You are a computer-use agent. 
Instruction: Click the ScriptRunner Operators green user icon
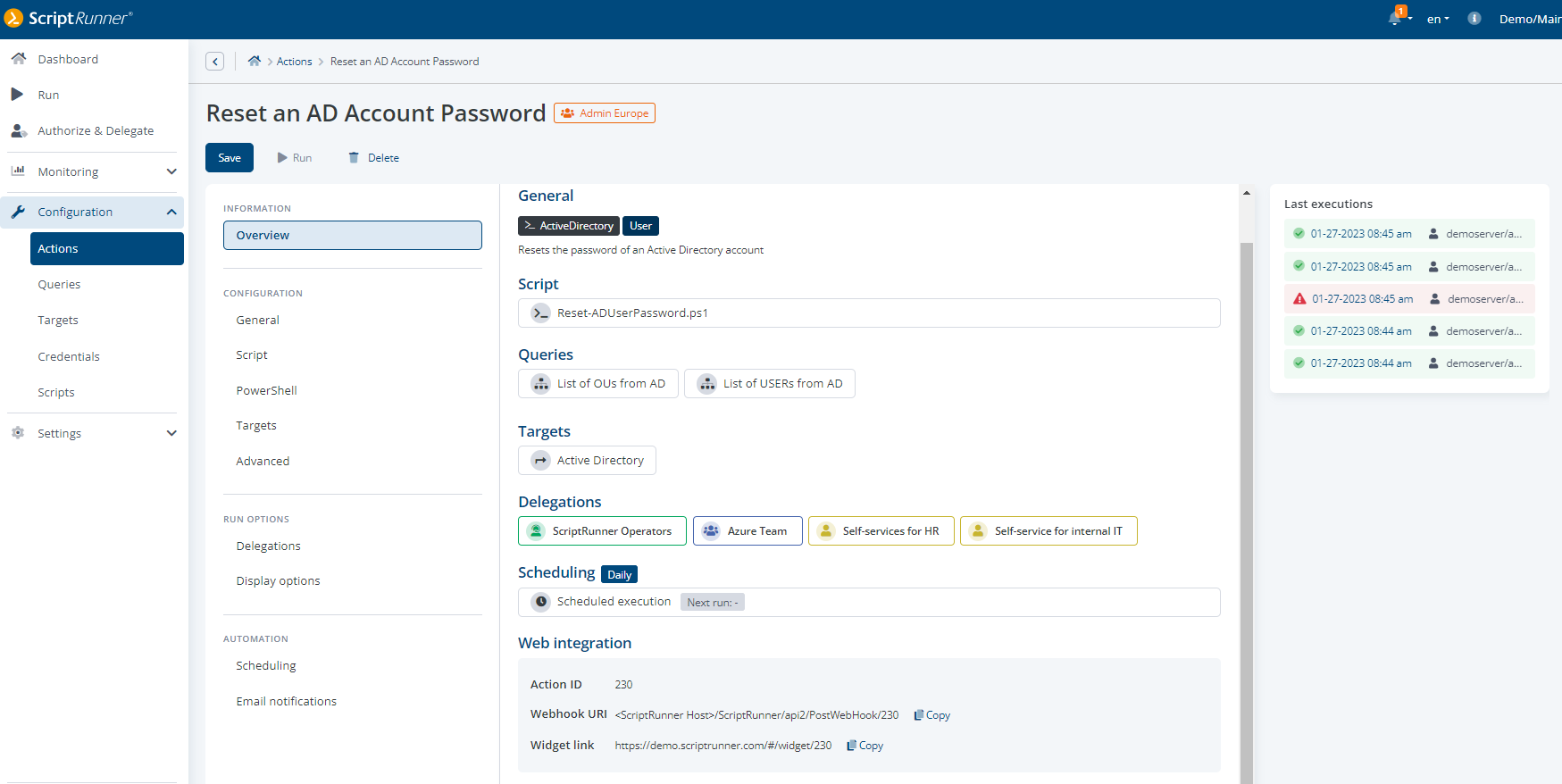pos(536,531)
